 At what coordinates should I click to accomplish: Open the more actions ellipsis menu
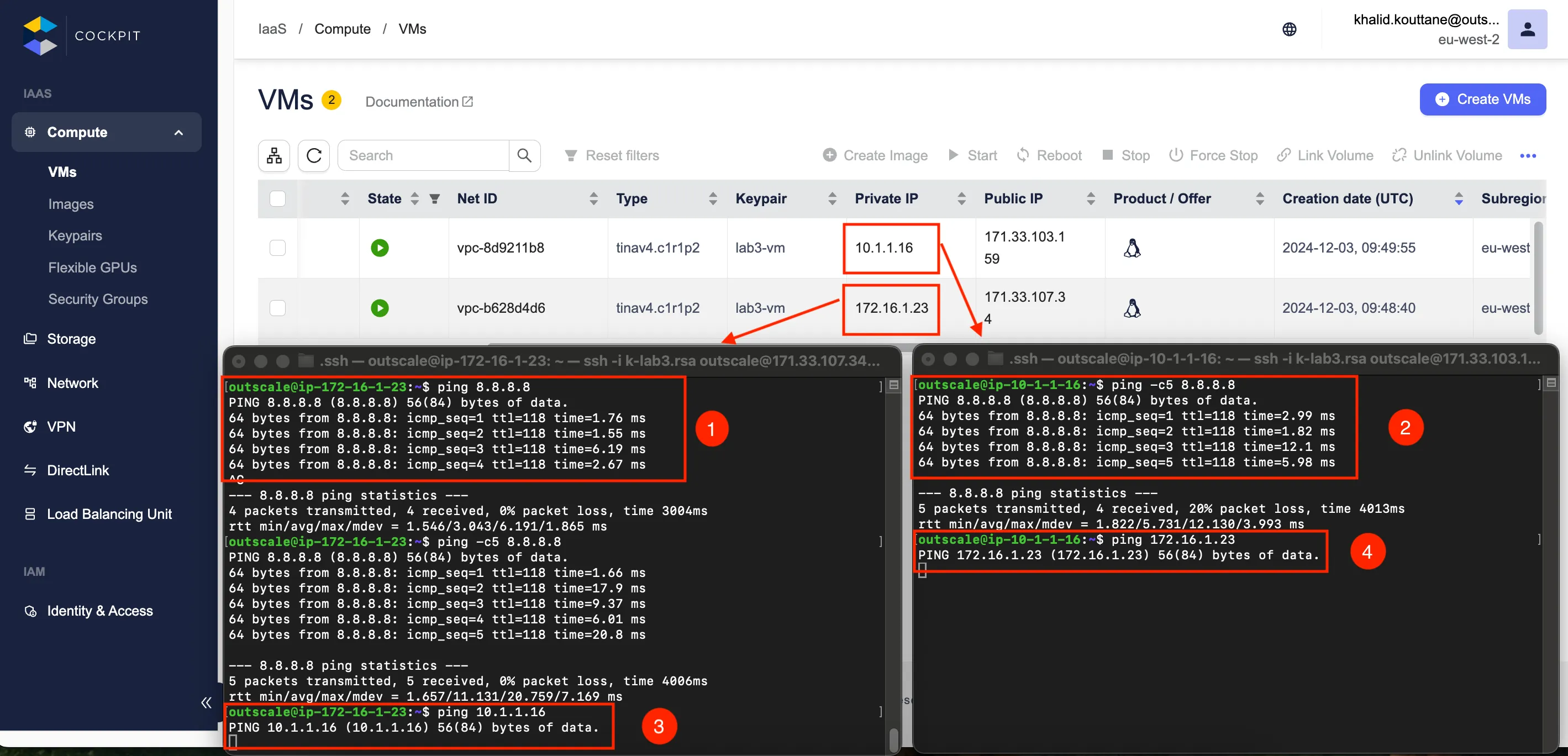[1527, 156]
